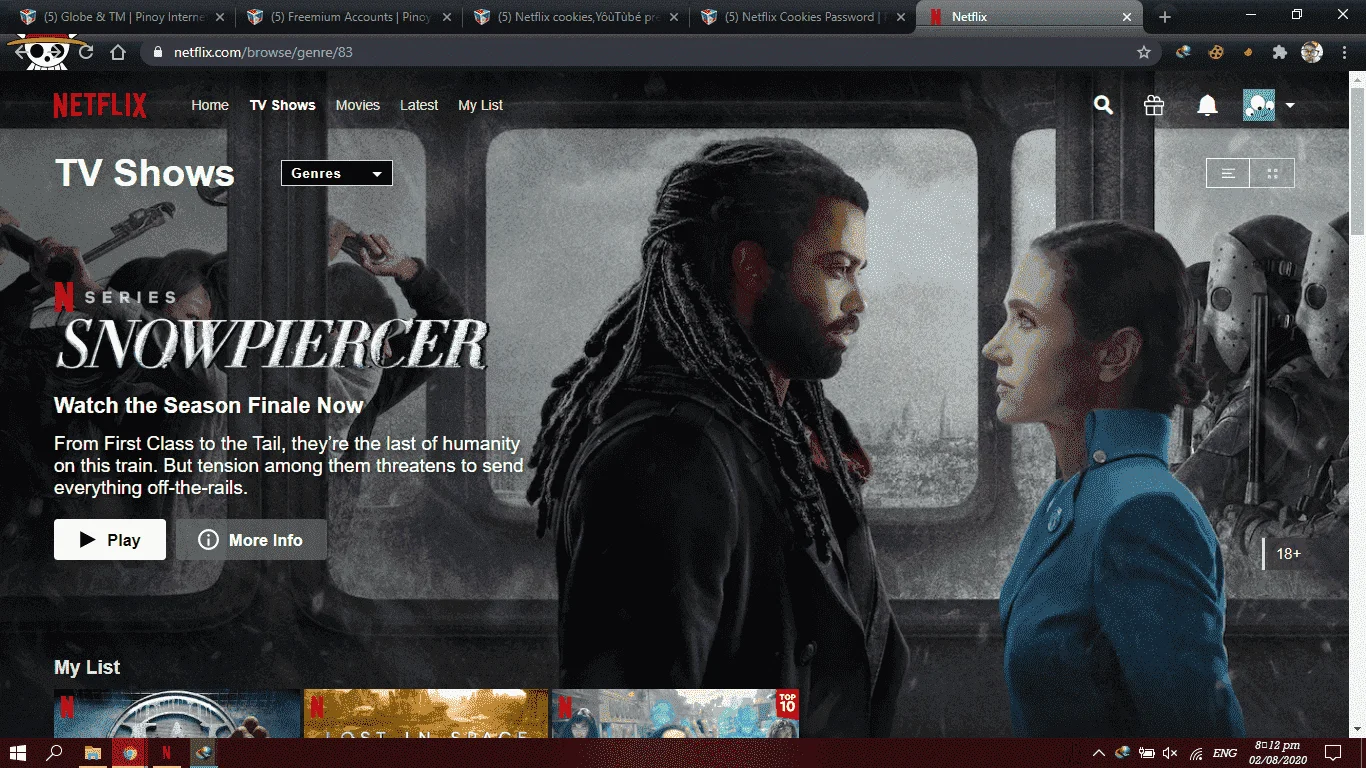
Task: Close the Netflix browser tab
Action: 1128,17
